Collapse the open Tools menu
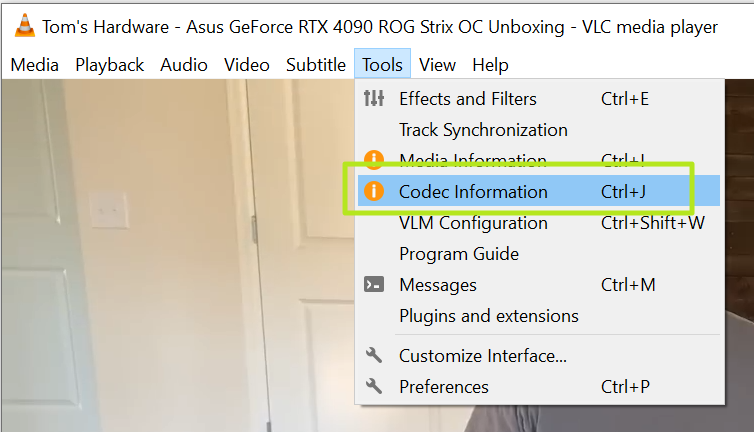The height and width of the screenshot is (432, 754). (x=382, y=65)
